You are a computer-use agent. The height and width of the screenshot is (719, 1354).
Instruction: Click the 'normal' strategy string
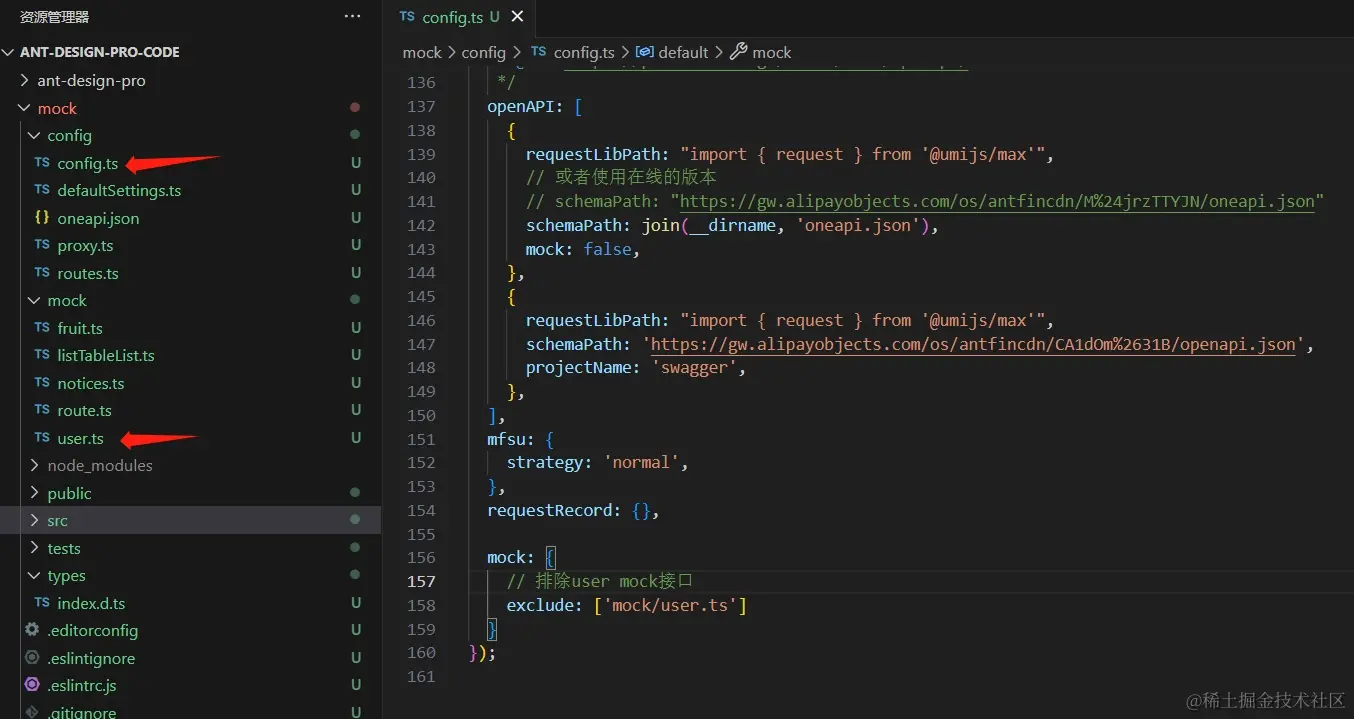pos(643,462)
